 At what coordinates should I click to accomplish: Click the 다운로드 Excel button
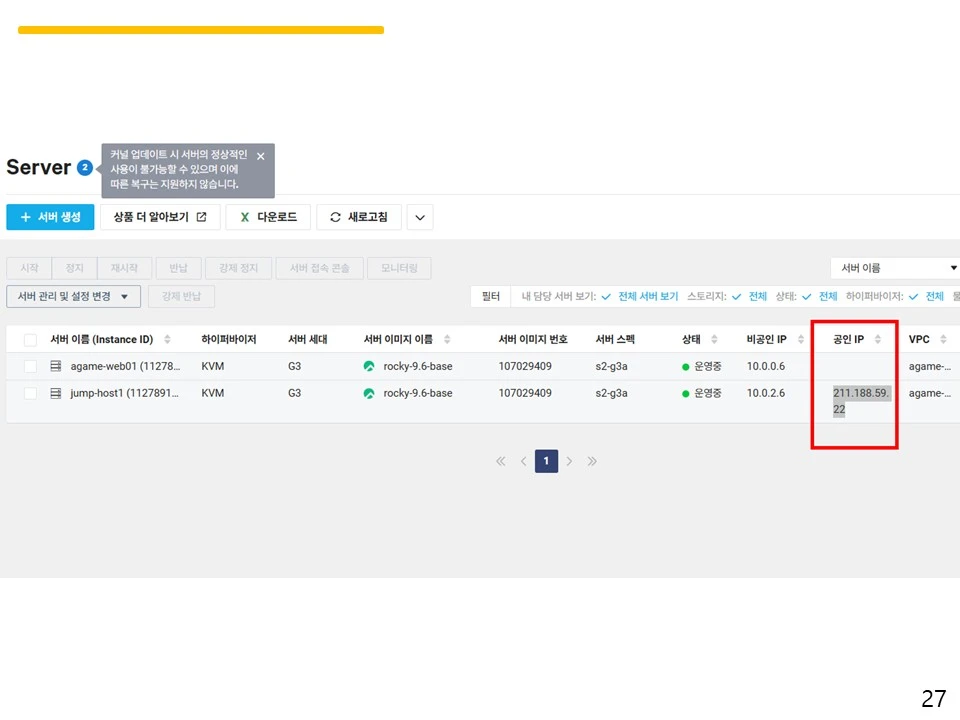[268, 217]
